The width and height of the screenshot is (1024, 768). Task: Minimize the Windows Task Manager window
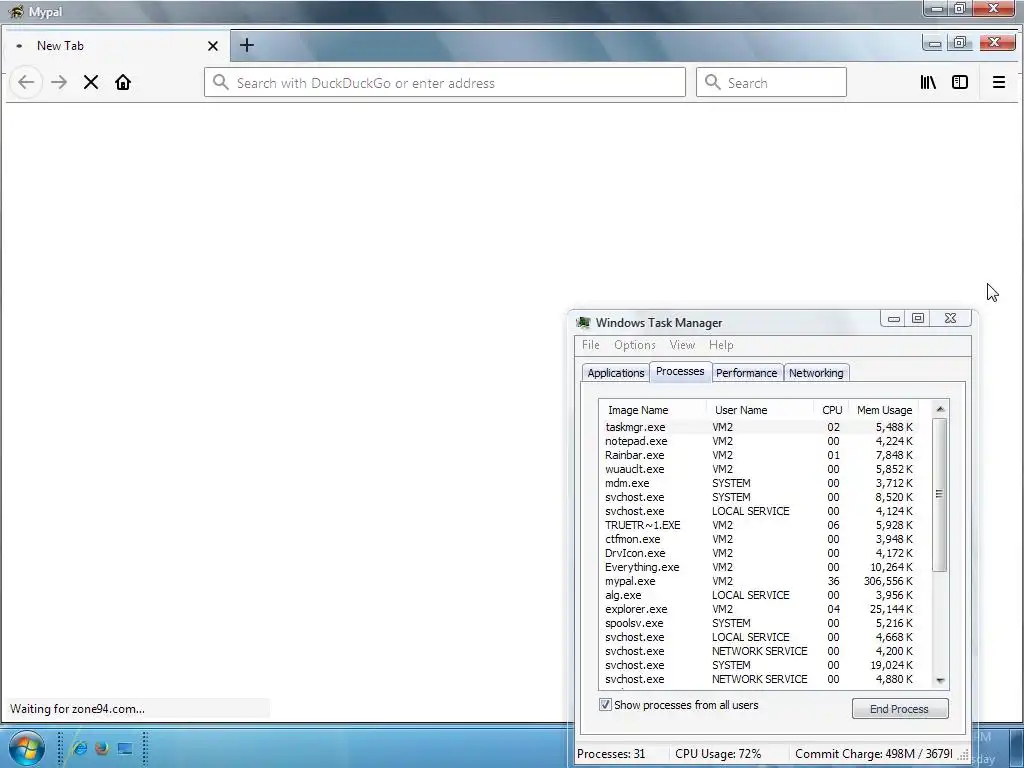coord(893,319)
